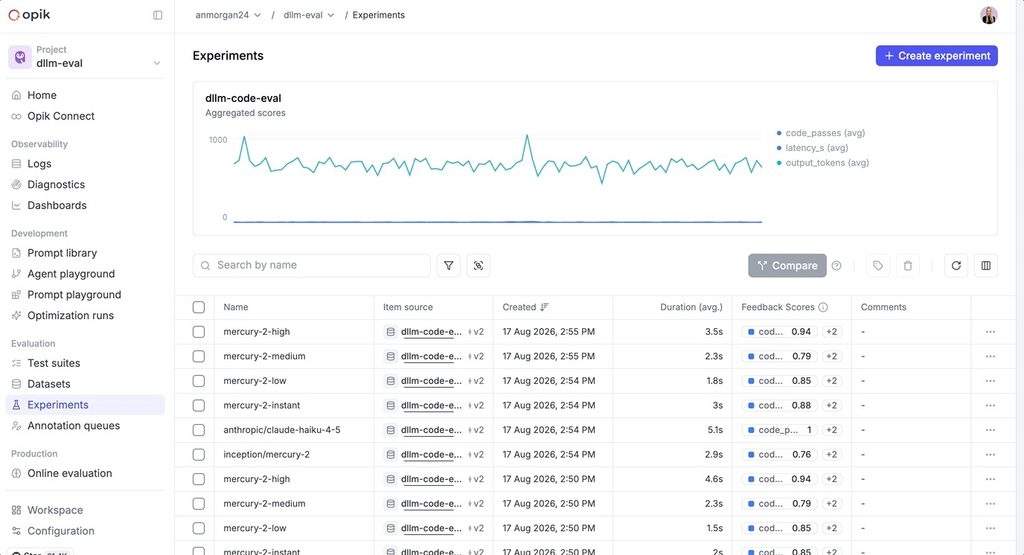Open the filter funnel icon

[x=449, y=266]
